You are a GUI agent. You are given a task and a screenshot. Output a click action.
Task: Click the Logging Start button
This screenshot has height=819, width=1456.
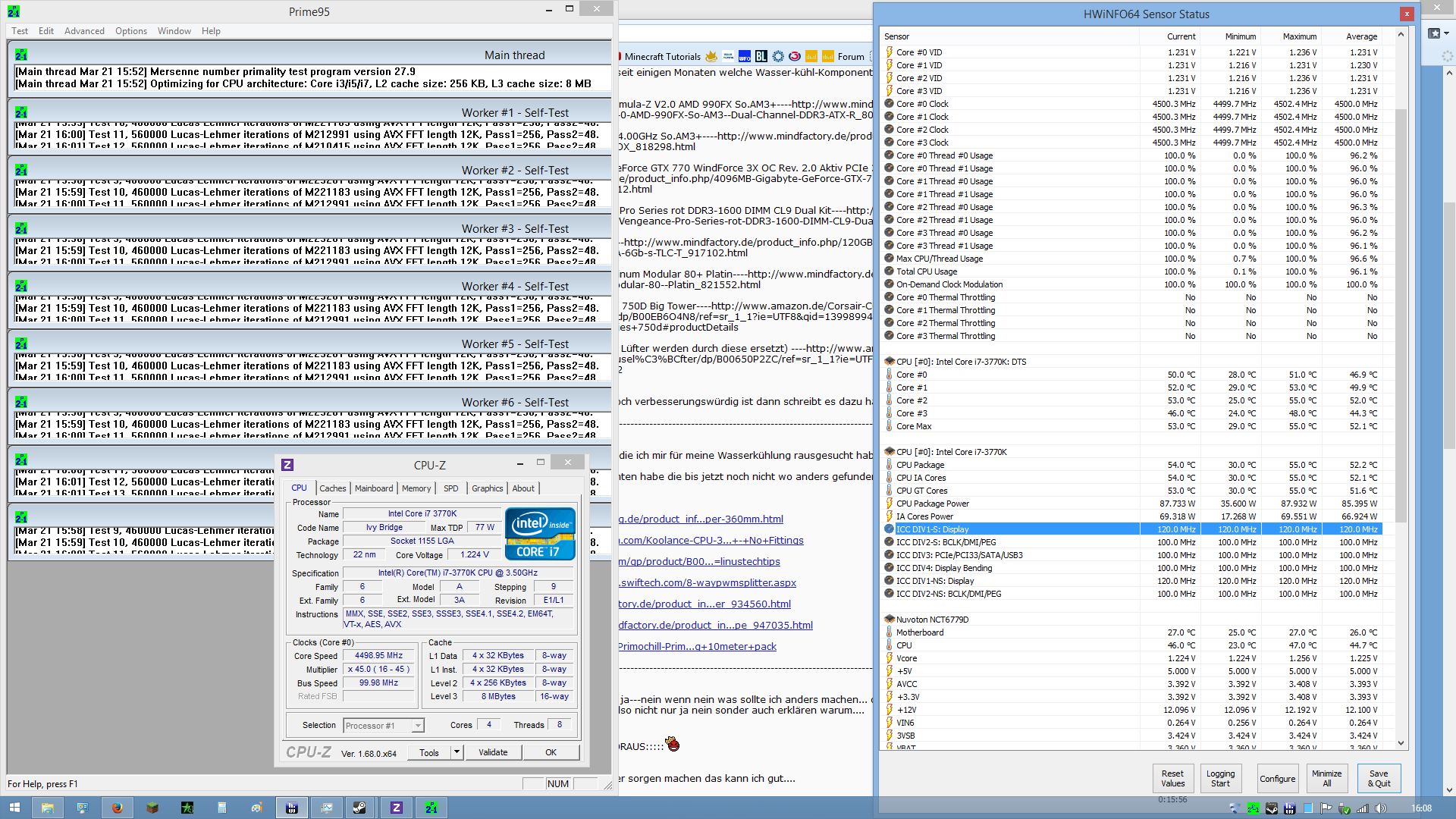[1220, 778]
